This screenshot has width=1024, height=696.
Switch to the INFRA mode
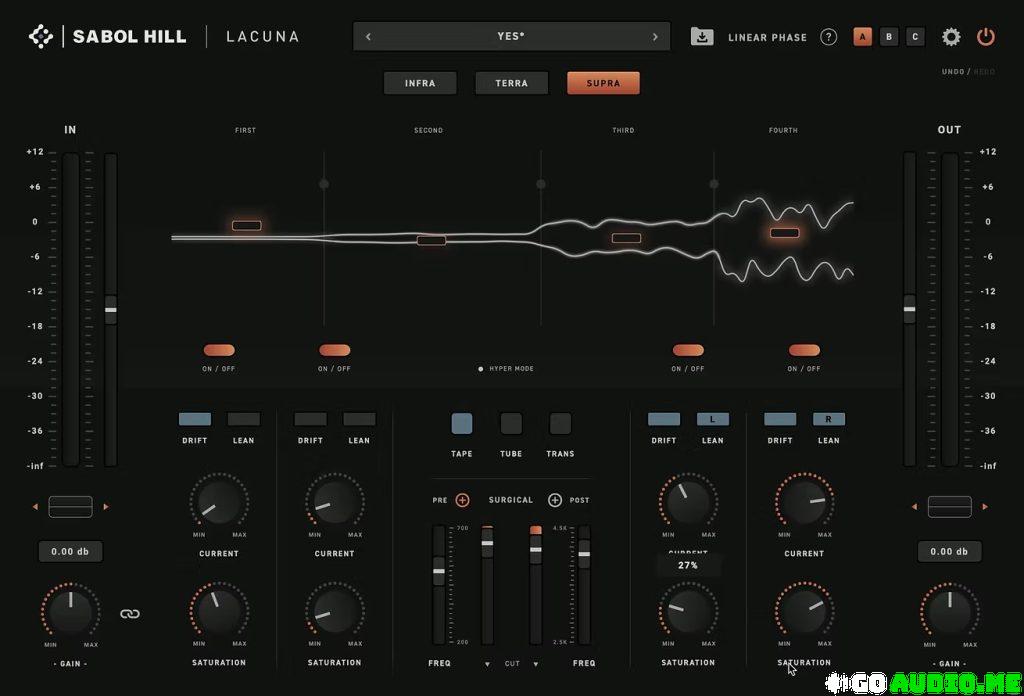[420, 83]
